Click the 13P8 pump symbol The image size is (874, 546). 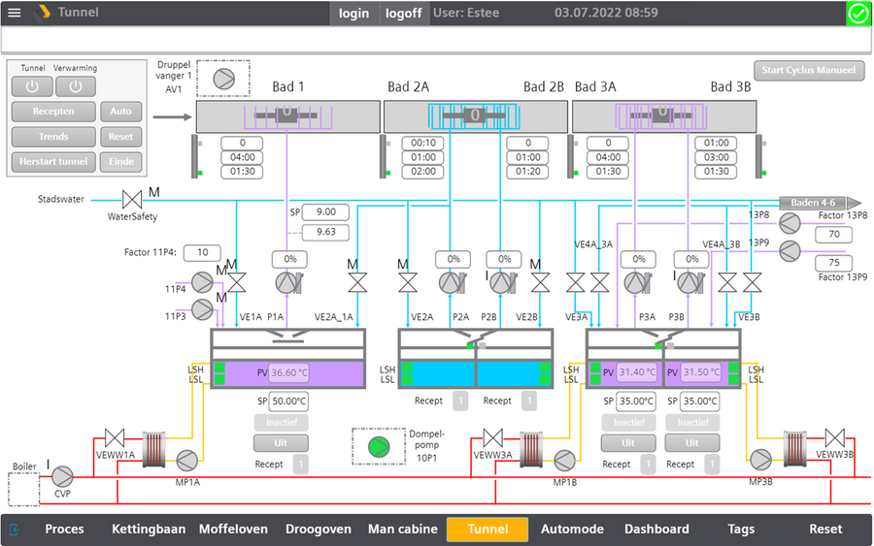(x=789, y=223)
